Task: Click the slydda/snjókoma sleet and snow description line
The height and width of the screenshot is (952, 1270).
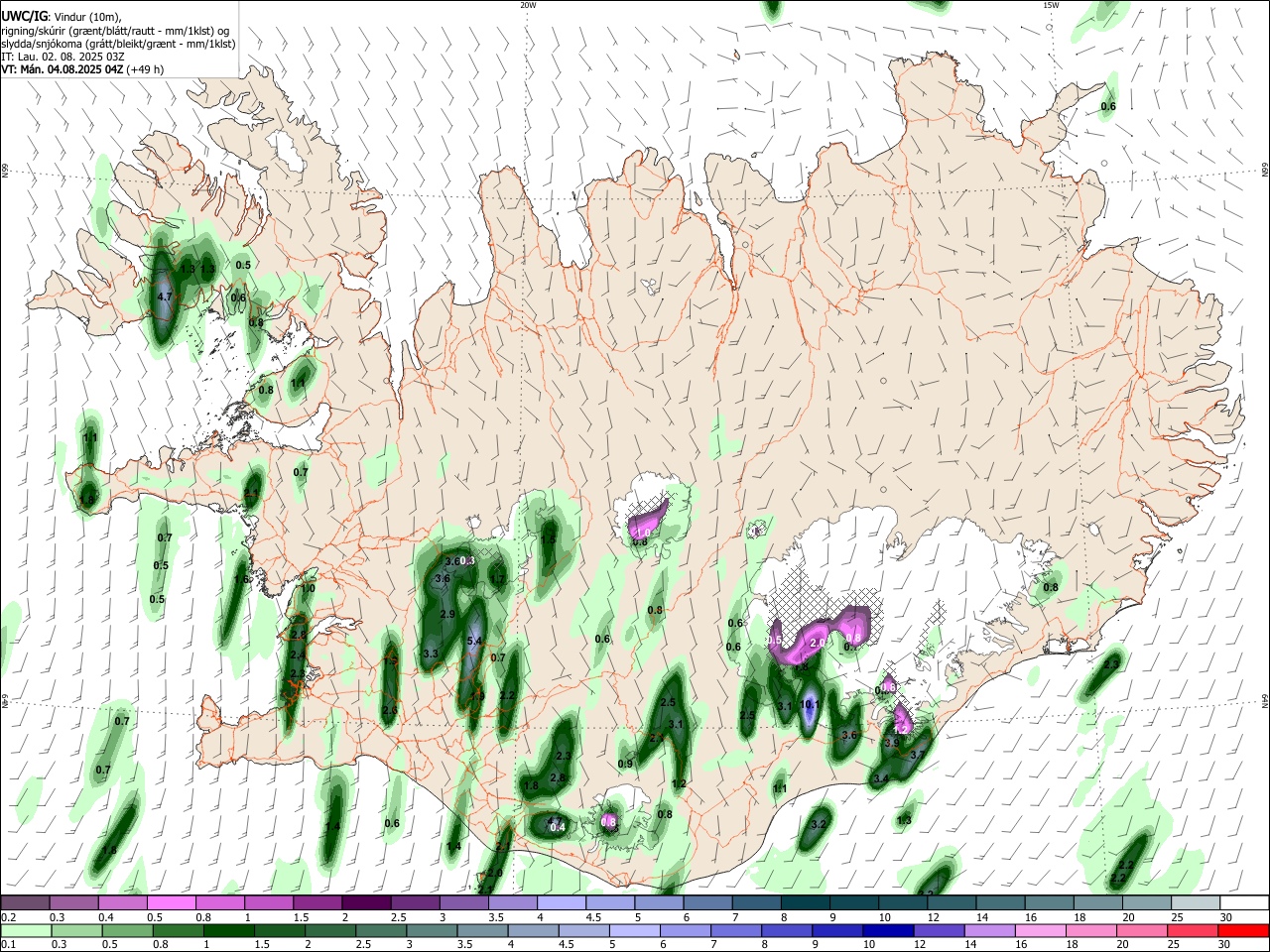Action: click(x=118, y=44)
